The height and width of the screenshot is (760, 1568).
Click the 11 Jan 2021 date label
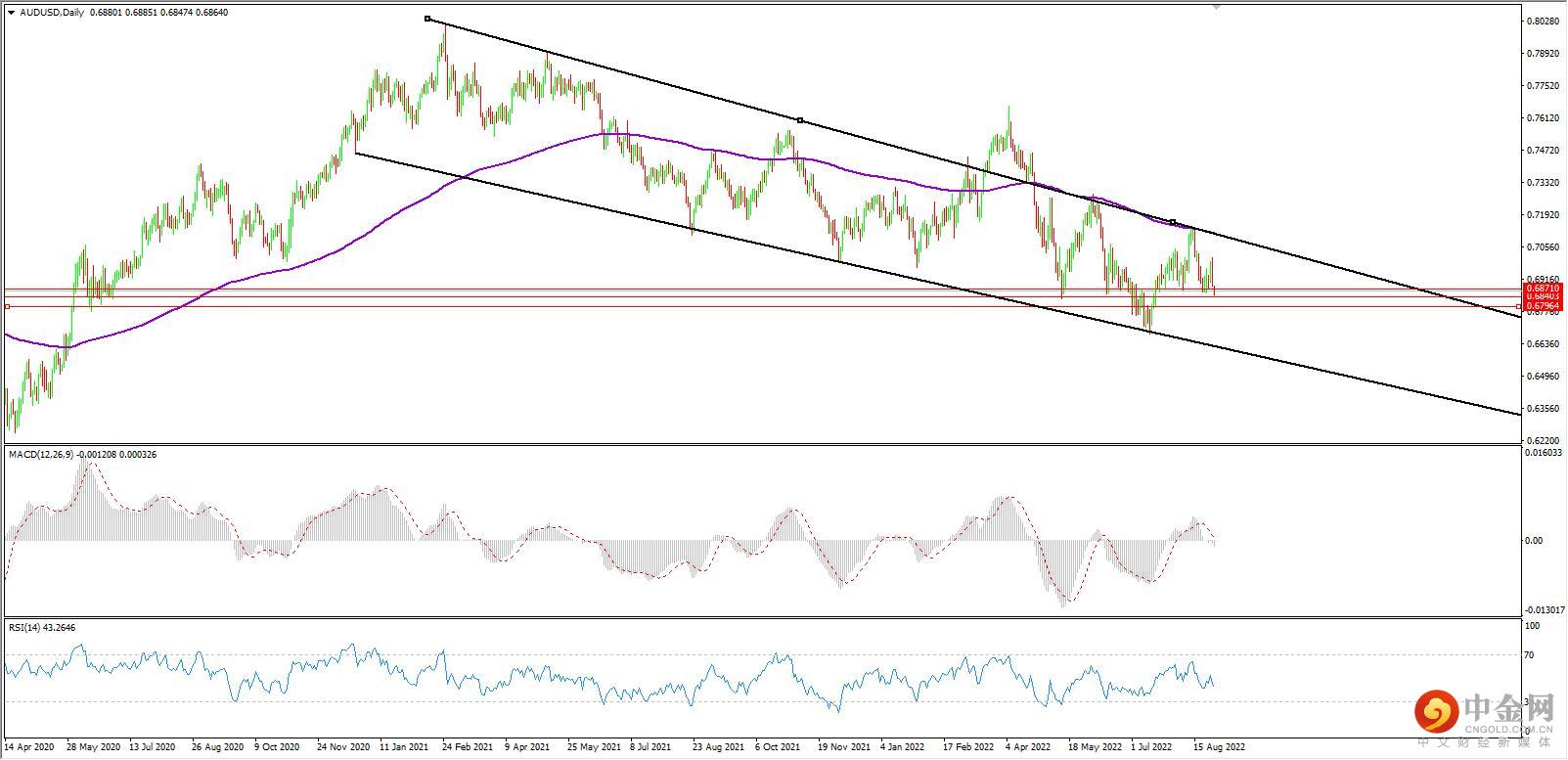tap(404, 745)
